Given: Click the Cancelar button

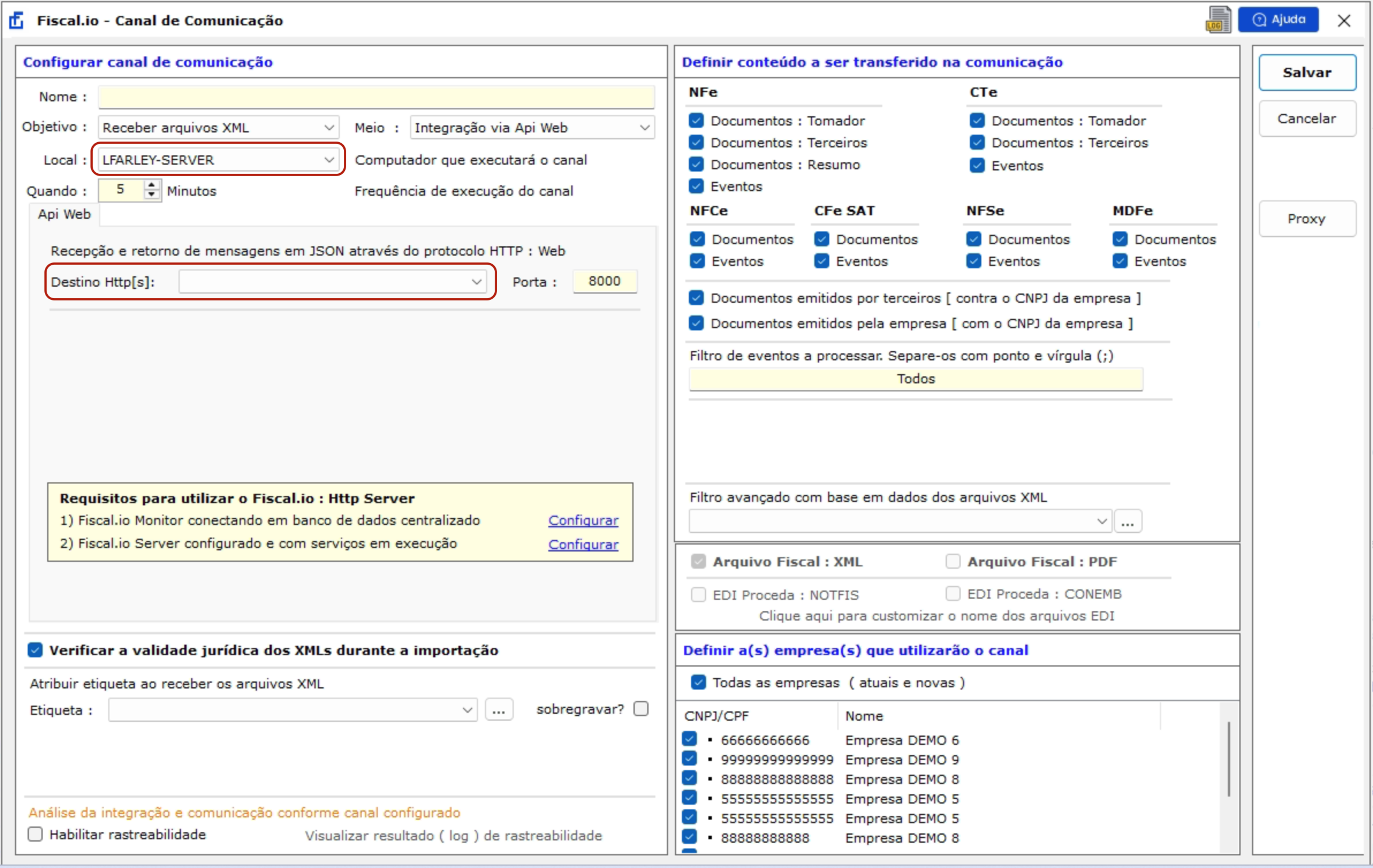Looking at the screenshot, I should point(1307,119).
